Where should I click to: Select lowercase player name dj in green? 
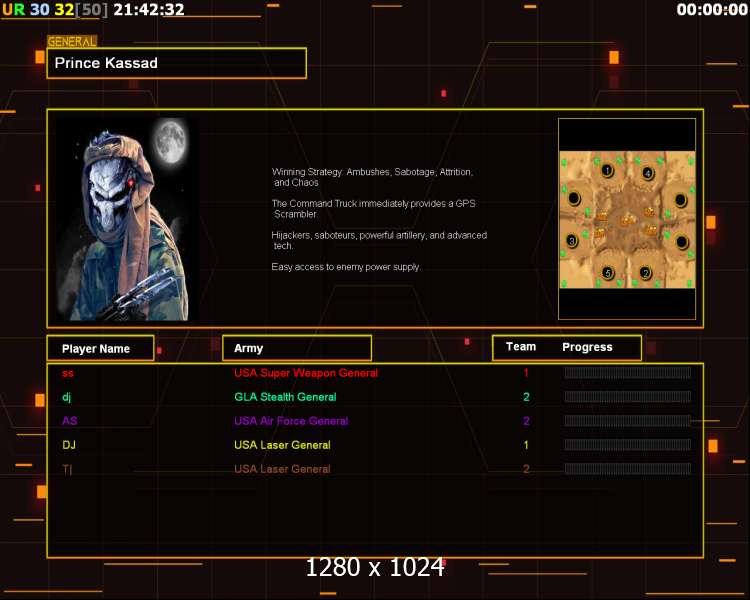click(66, 397)
